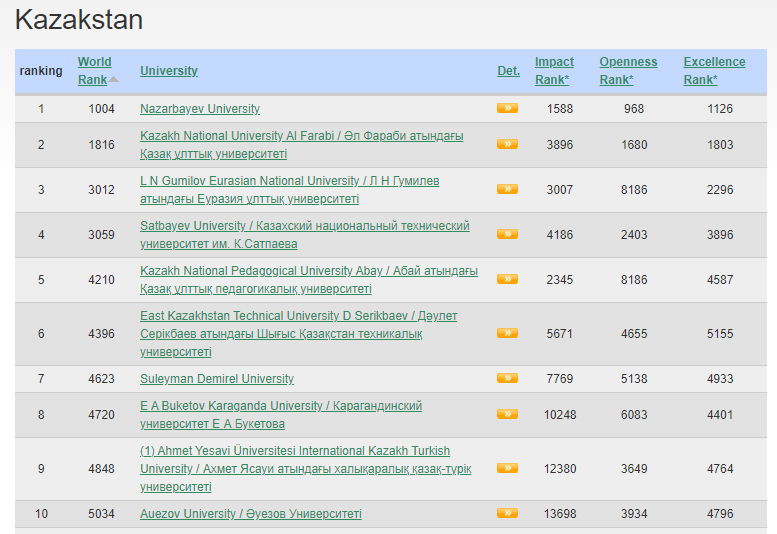
Task: Open details icon for Ahmet Yesavi University row
Action: tap(507, 468)
